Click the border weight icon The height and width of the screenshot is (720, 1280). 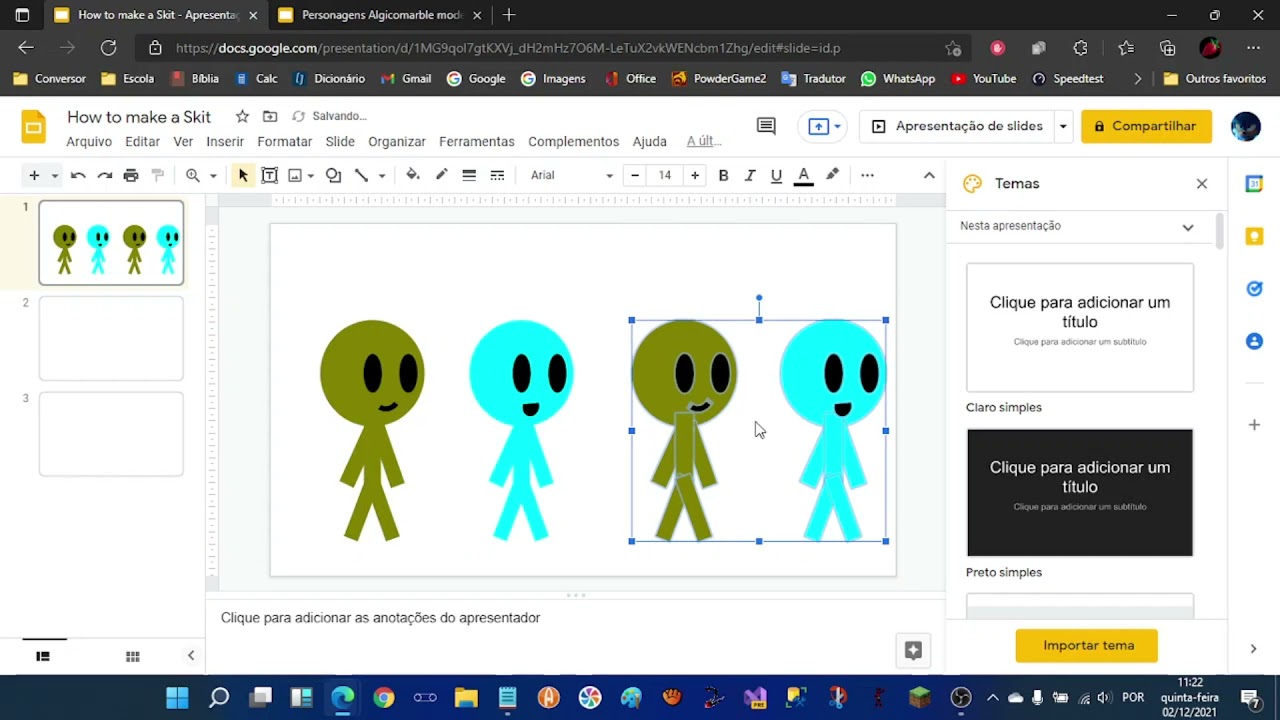point(469,176)
